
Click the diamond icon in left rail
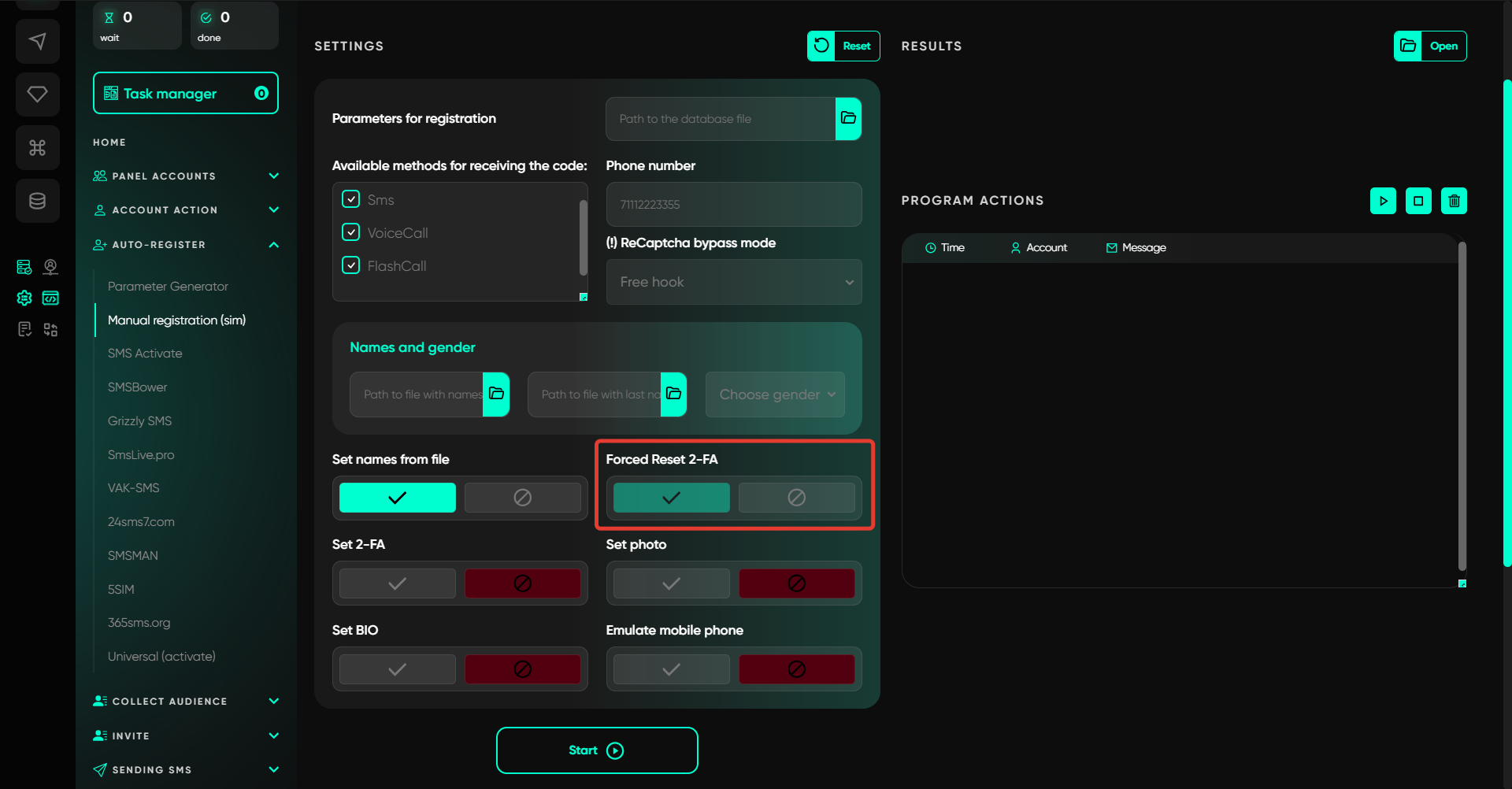point(37,94)
